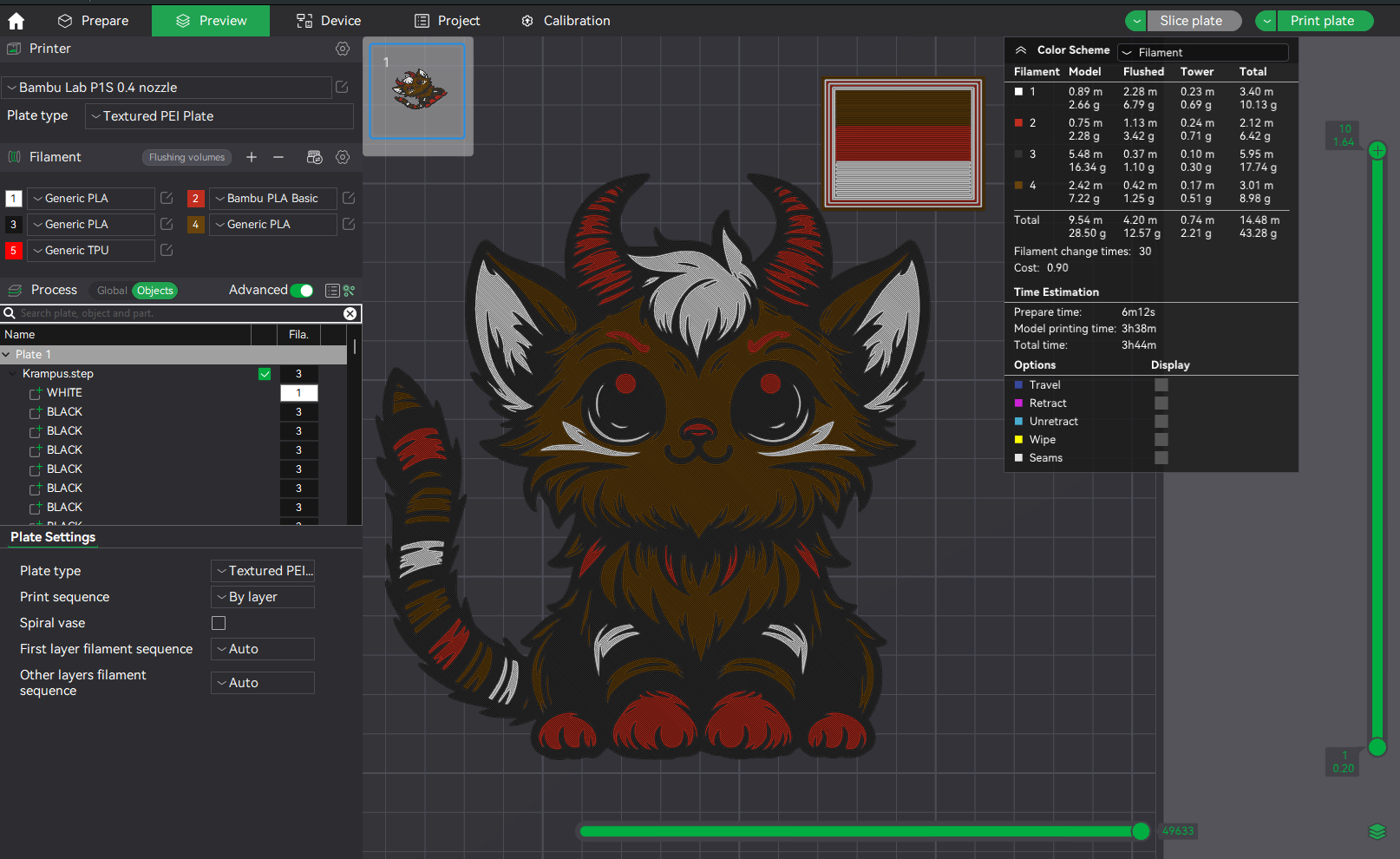Switch process scope to Objects
This screenshot has width=1400, height=859.
(x=155, y=291)
